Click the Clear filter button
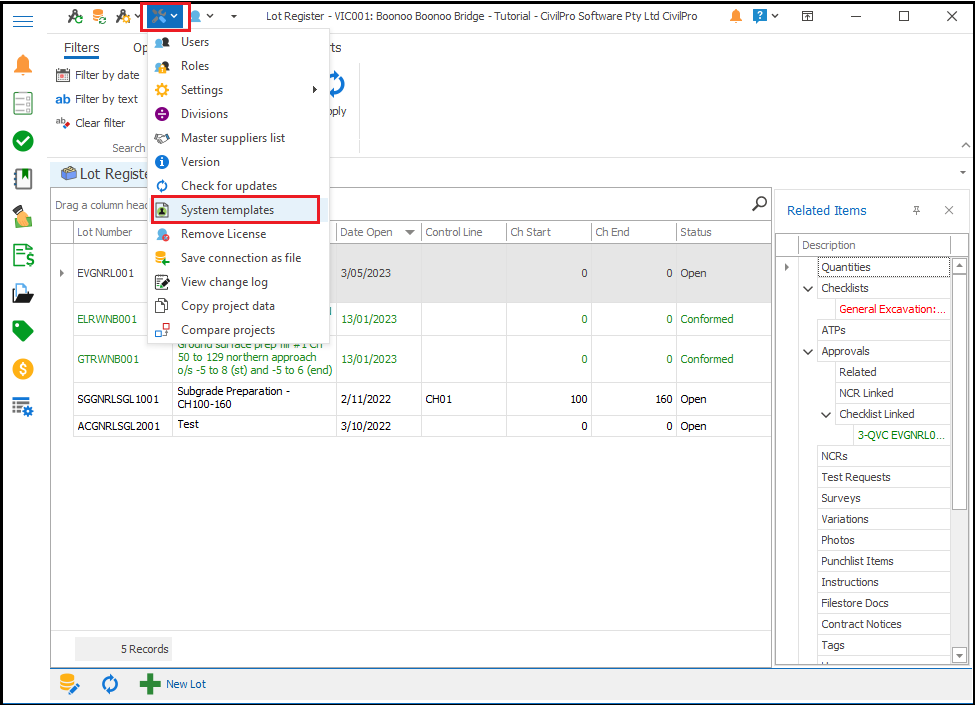 (100, 123)
